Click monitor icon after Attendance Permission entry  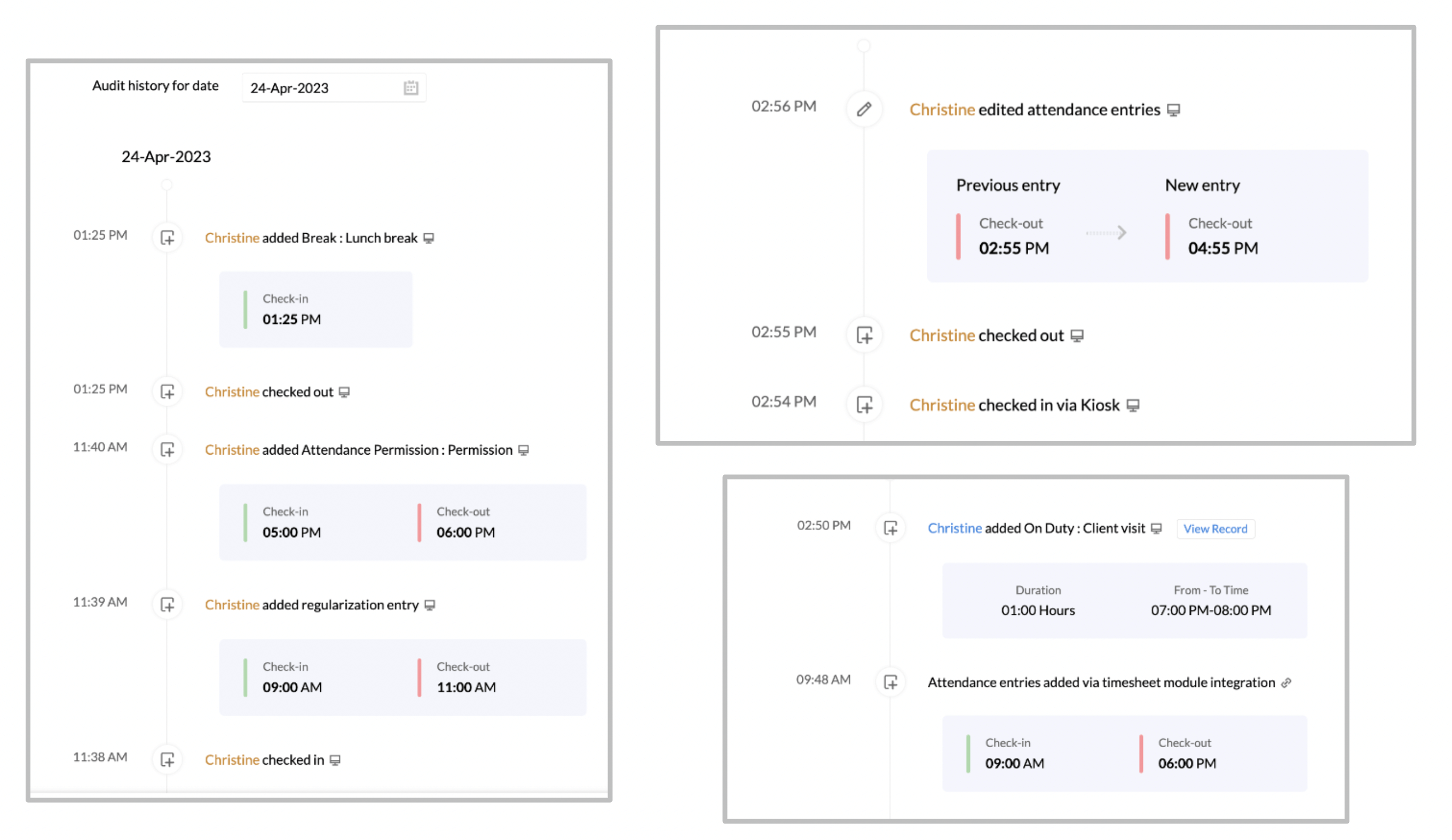click(x=523, y=450)
